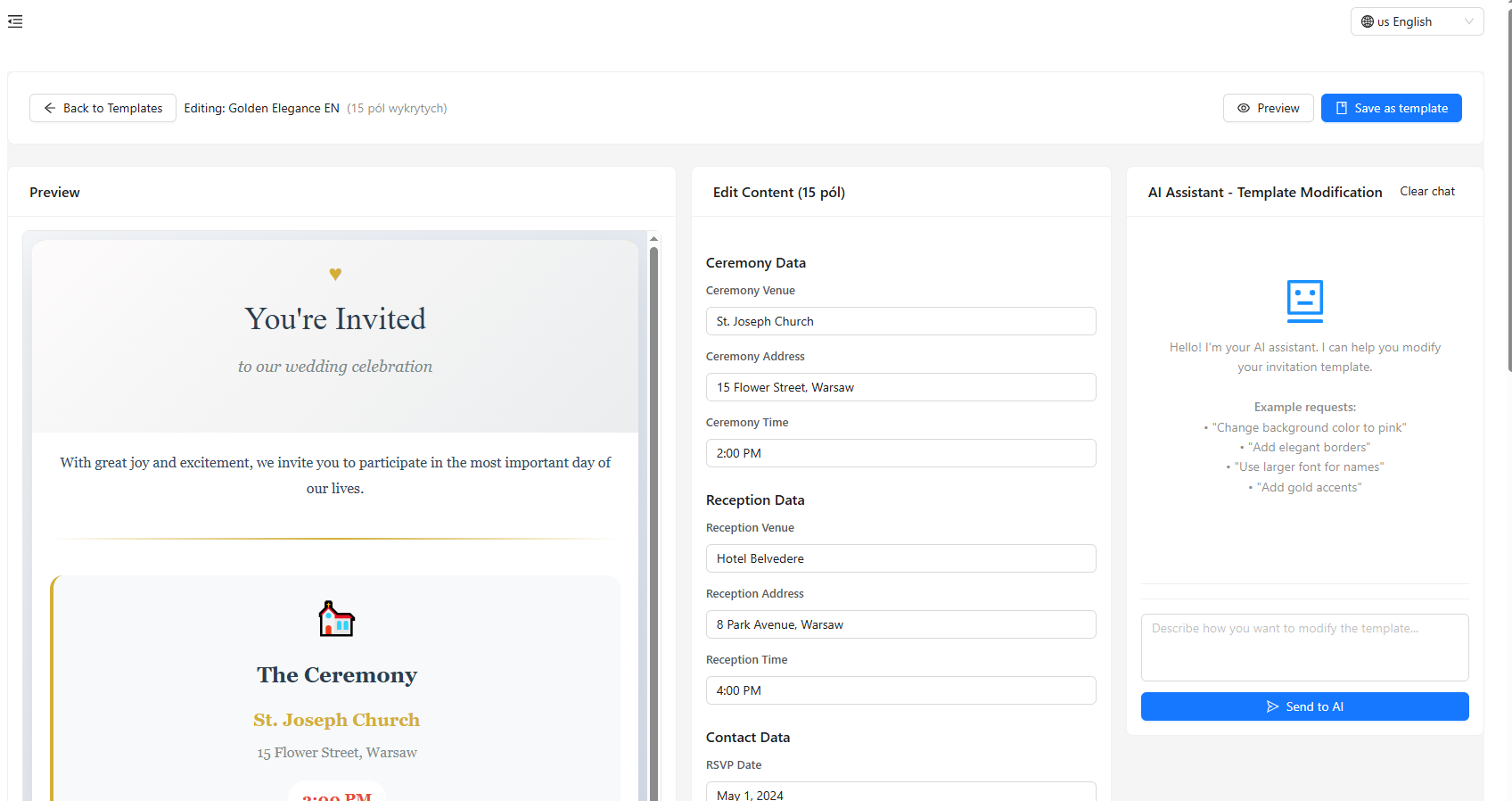Edit the Reception Time field
Screen dimensions: 1512x801
[900, 690]
